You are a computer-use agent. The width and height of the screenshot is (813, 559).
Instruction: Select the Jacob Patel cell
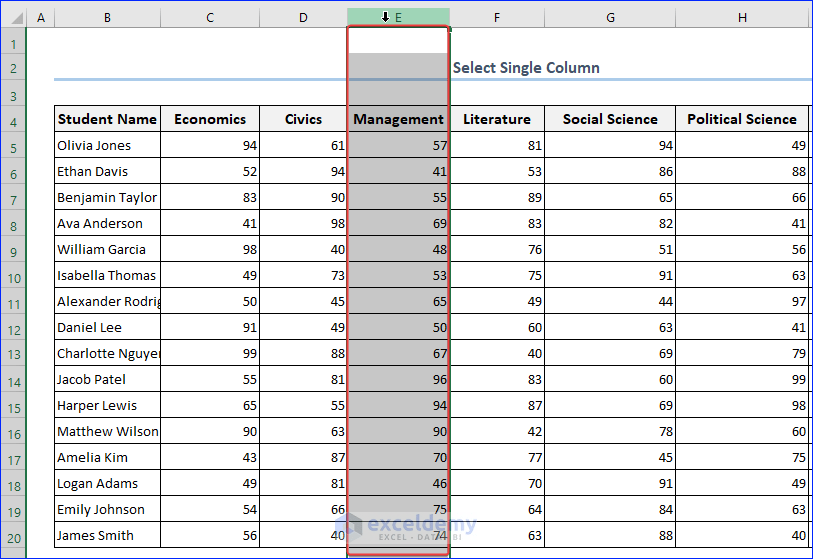(107, 379)
